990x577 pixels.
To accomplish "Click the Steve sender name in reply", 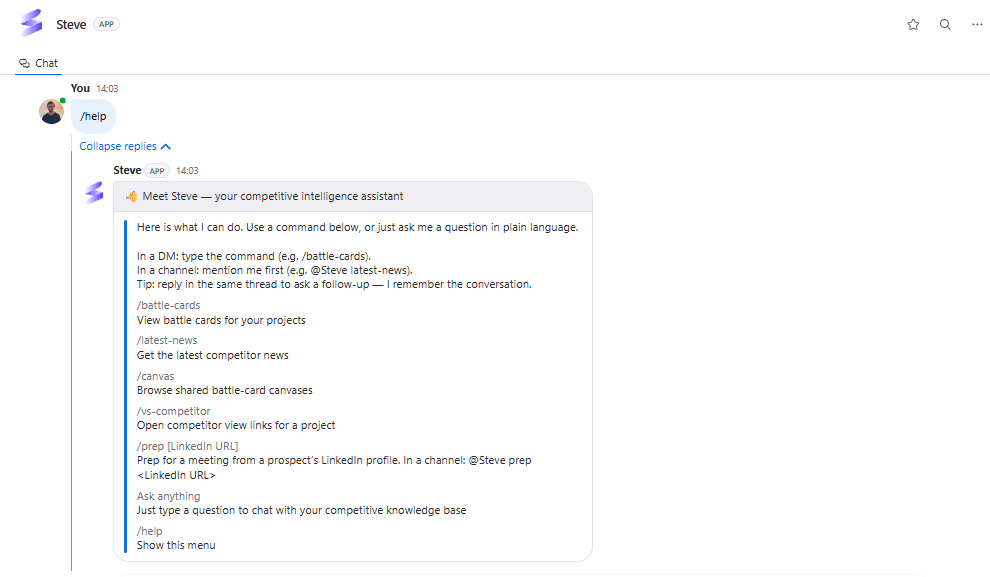I will tap(128, 170).
